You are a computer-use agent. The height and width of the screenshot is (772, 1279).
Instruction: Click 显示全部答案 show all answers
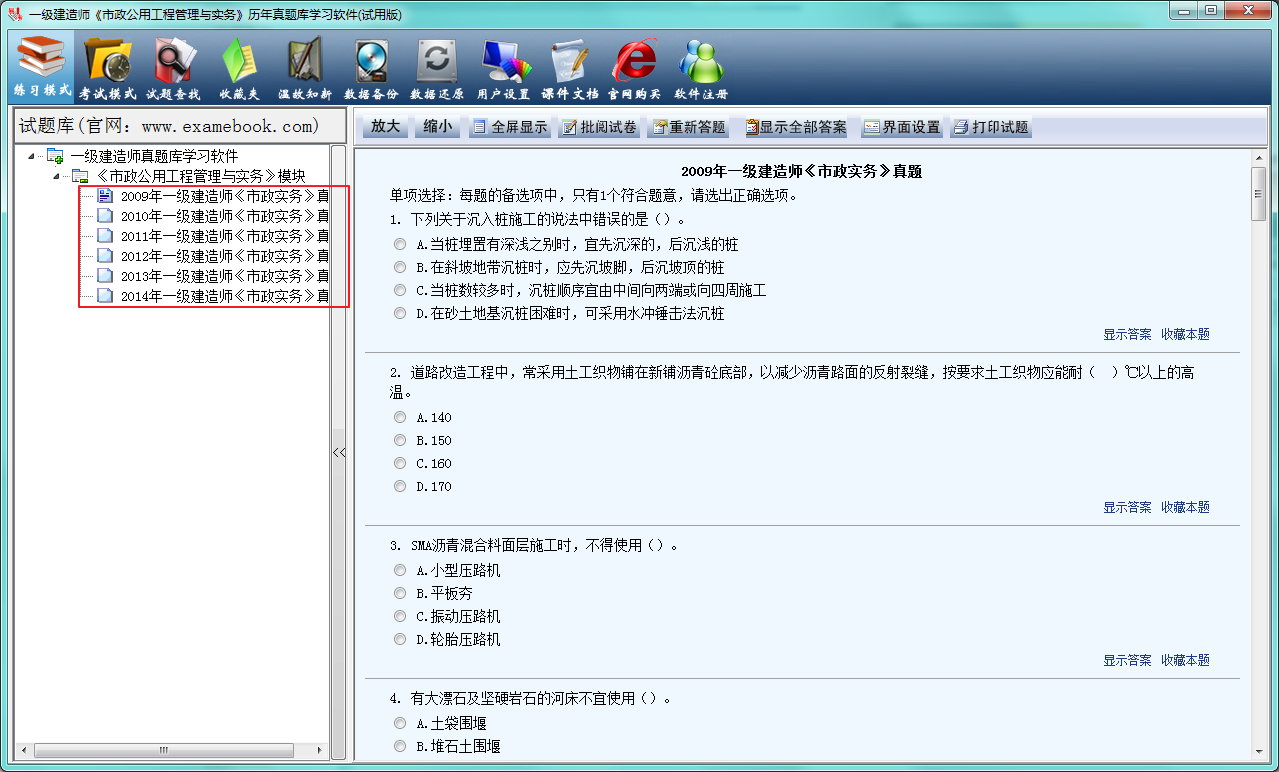pos(795,127)
